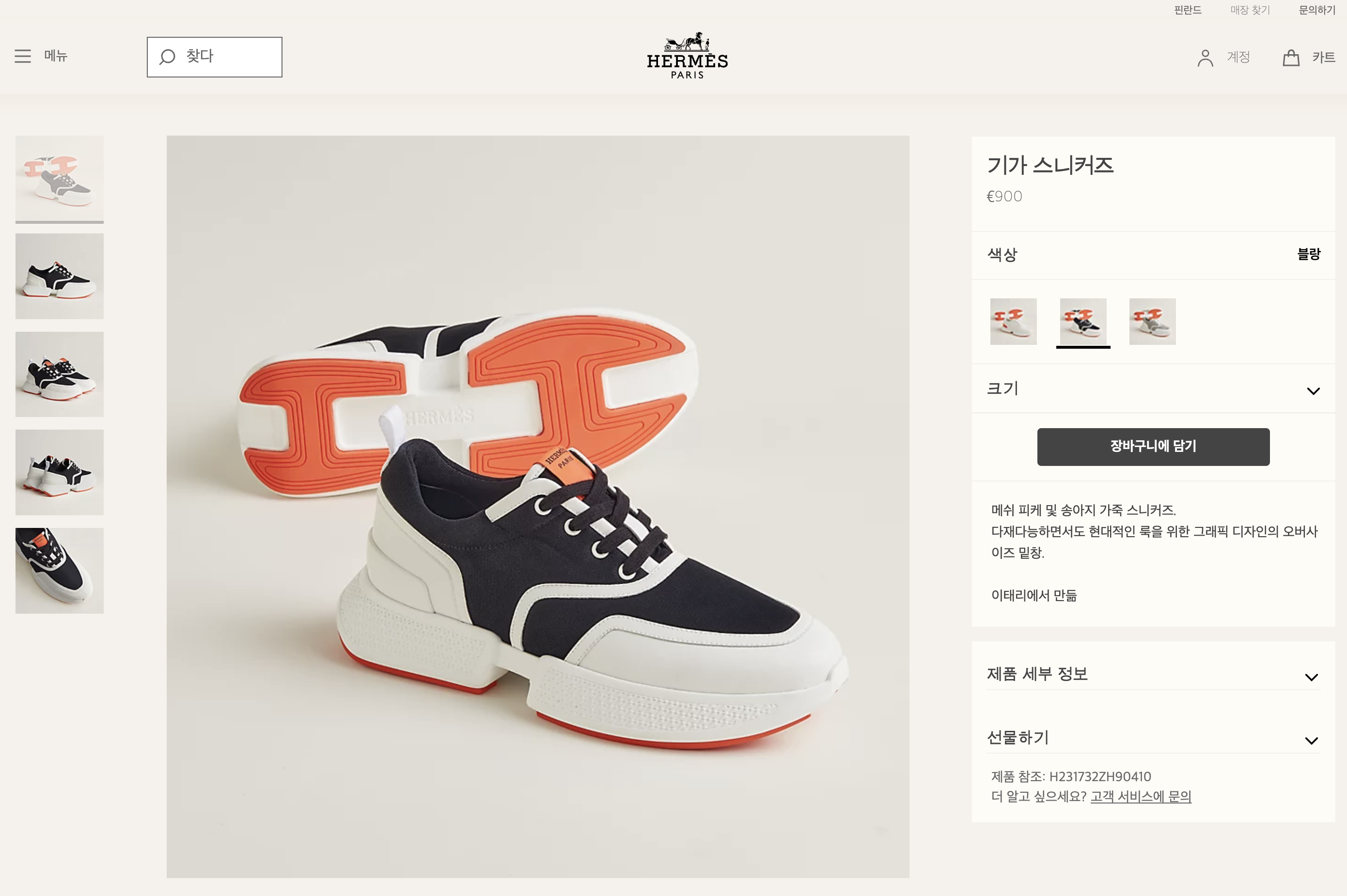Expand the 선물하기 section
1347x896 pixels.
tap(1153, 738)
